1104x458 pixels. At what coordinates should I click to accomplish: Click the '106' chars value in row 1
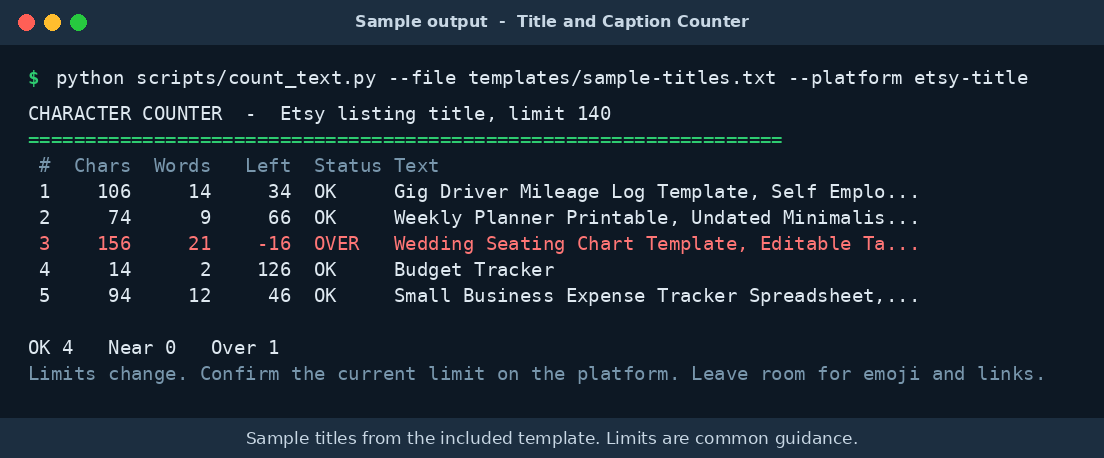(114, 192)
